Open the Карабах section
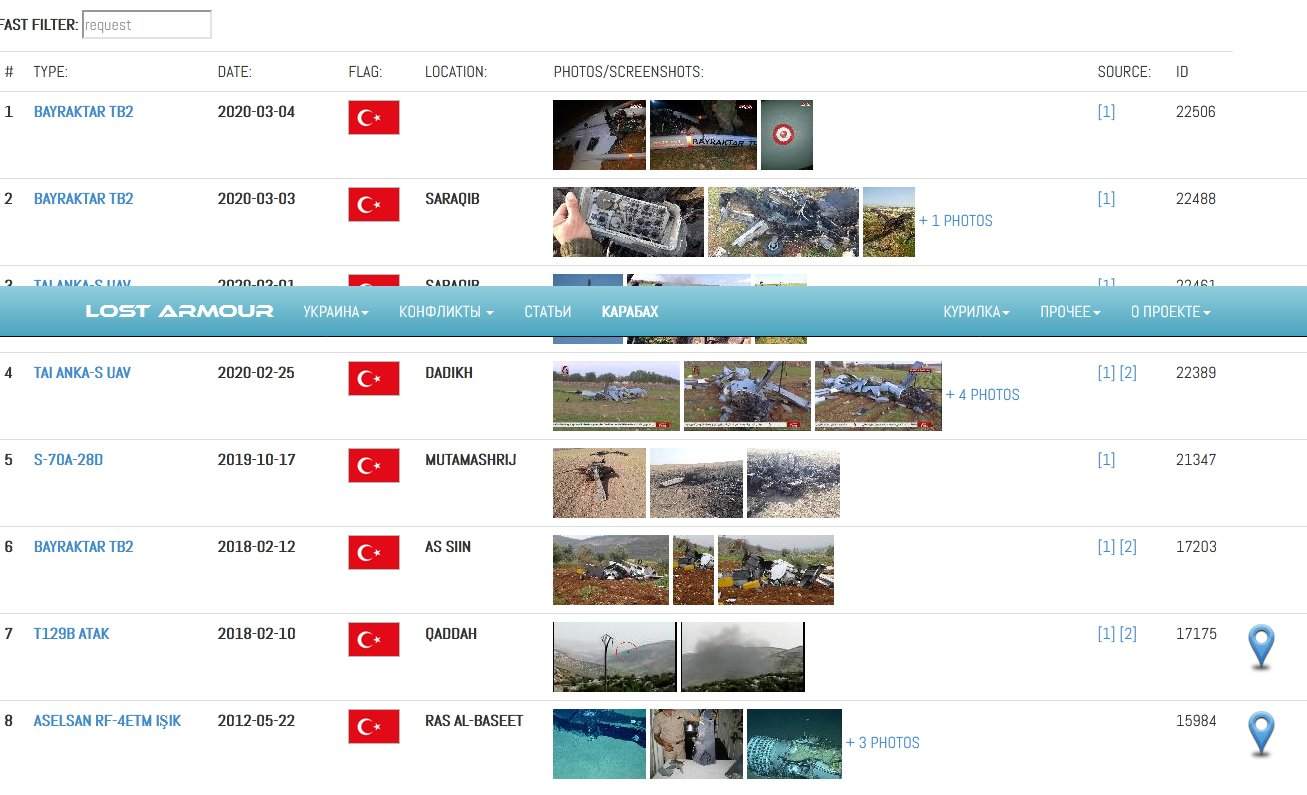The width and height of the screenshot is (1307, 795). click(630, 312)
